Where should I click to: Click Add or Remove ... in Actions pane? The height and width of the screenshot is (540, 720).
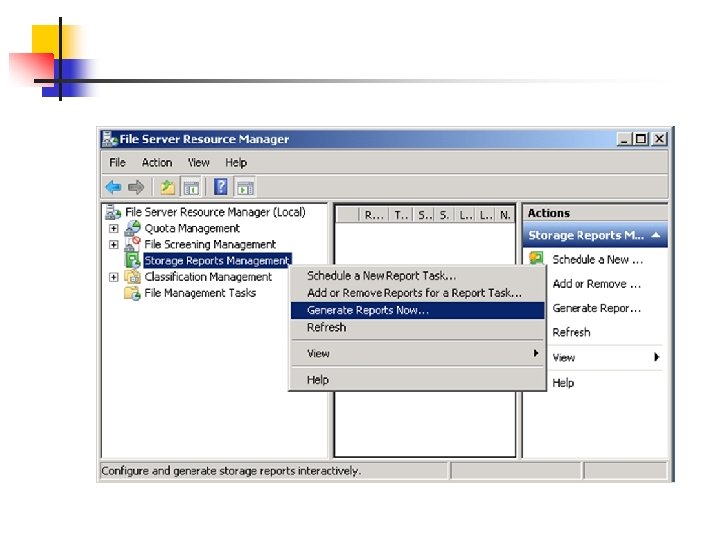click(x=596, y=284)
